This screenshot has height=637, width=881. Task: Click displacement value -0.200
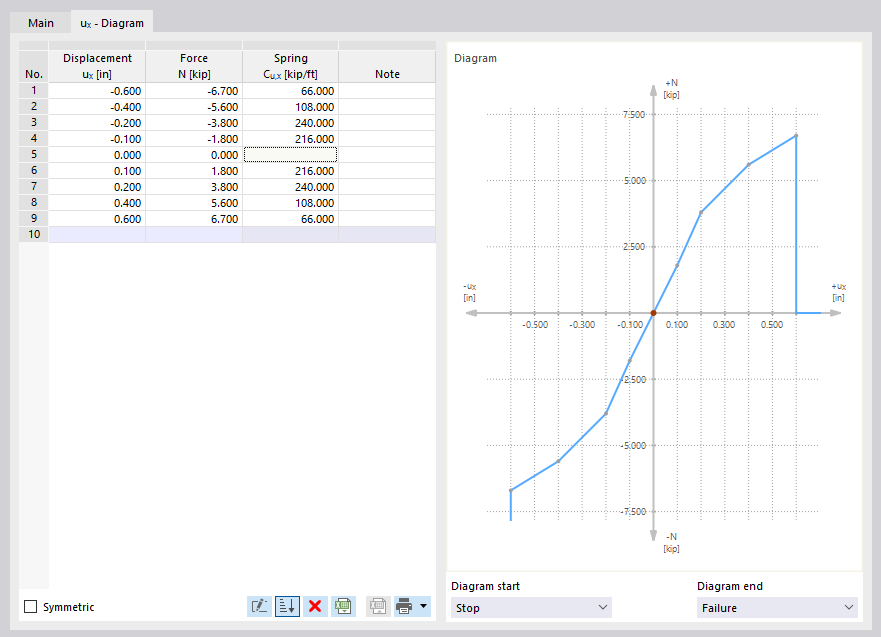pos(97,123)
